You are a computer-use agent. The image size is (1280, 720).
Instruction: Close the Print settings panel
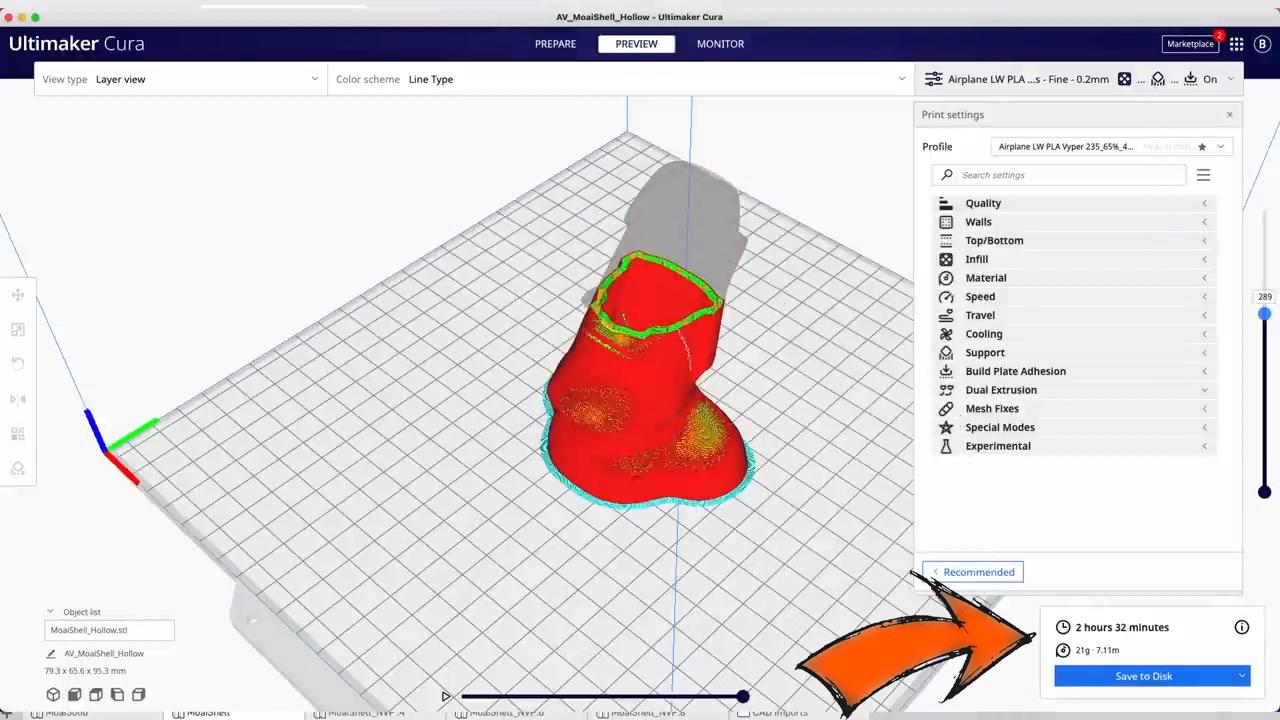pos(1229,115)
